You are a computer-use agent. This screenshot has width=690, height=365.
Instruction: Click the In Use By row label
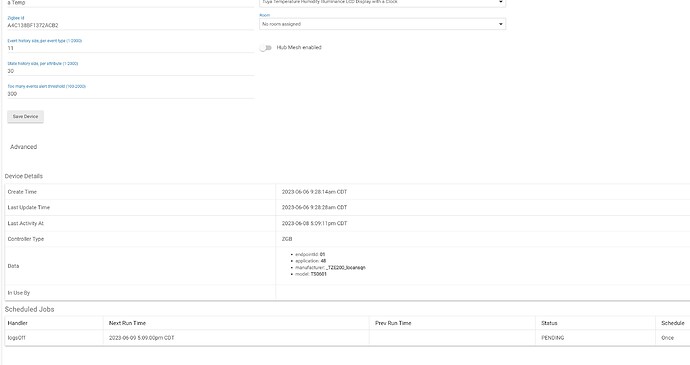19,293
